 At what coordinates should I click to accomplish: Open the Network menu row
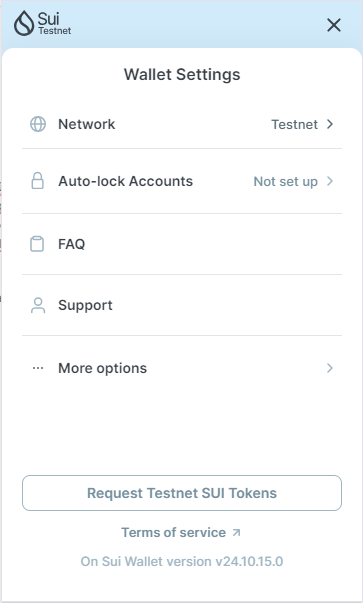tap(182, 124)
